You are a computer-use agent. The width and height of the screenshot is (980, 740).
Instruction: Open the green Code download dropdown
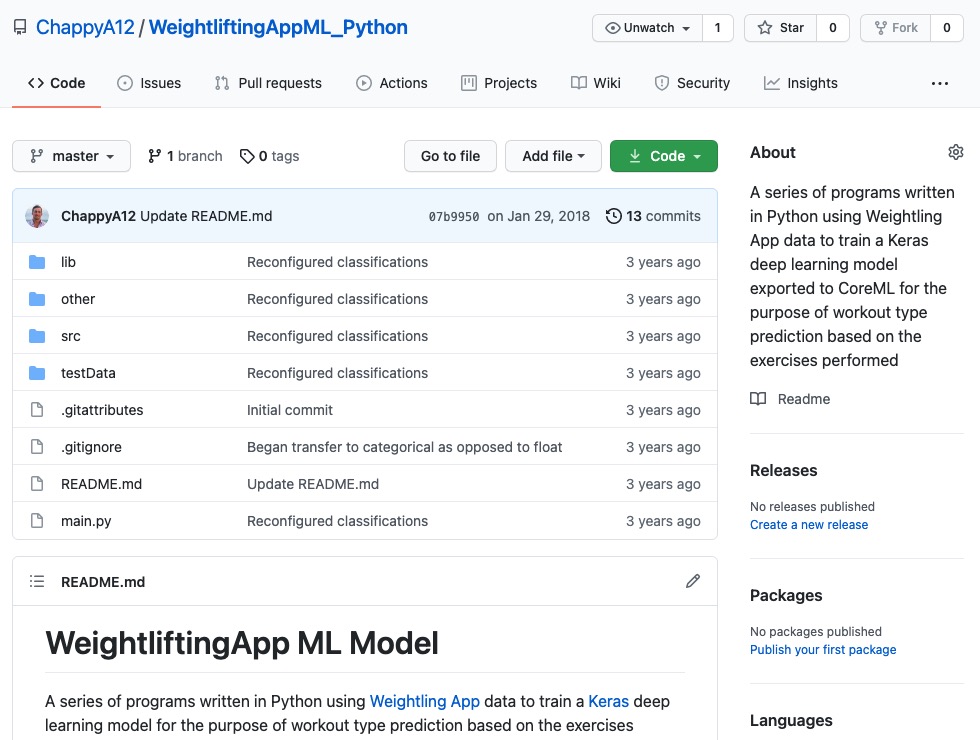[663, 156]
